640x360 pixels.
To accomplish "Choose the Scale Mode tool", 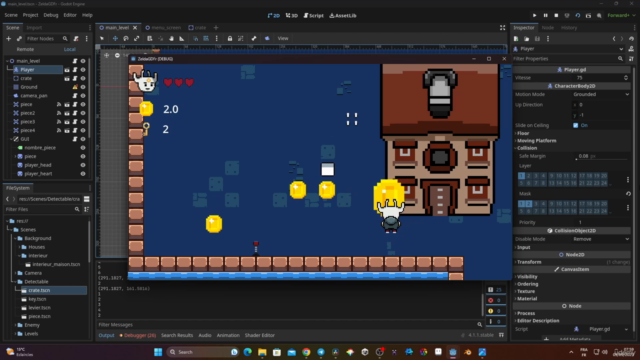I will point(136,38).
